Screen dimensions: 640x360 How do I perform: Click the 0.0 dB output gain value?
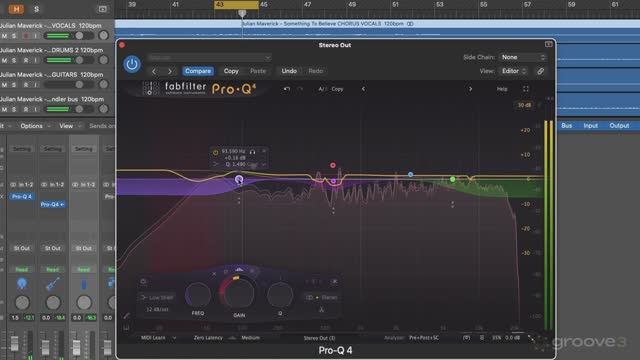[513, 338]
